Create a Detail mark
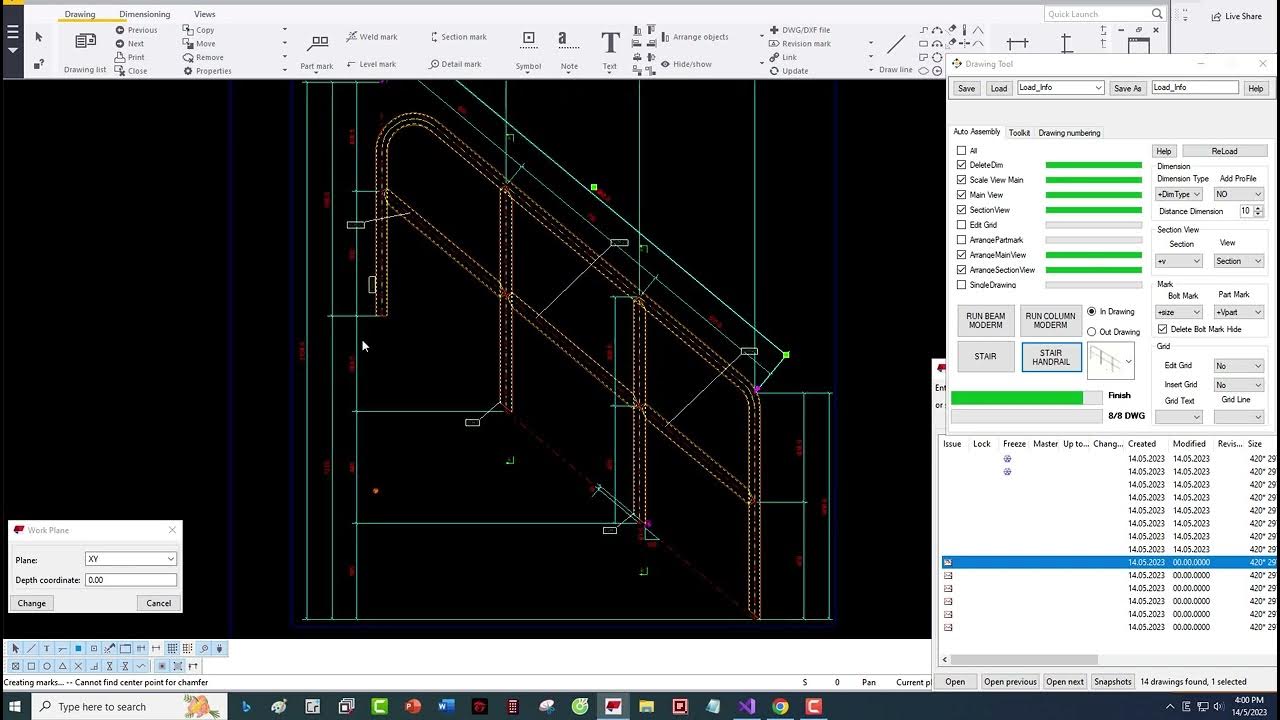The image size is (1280, 720). point(455,64)
